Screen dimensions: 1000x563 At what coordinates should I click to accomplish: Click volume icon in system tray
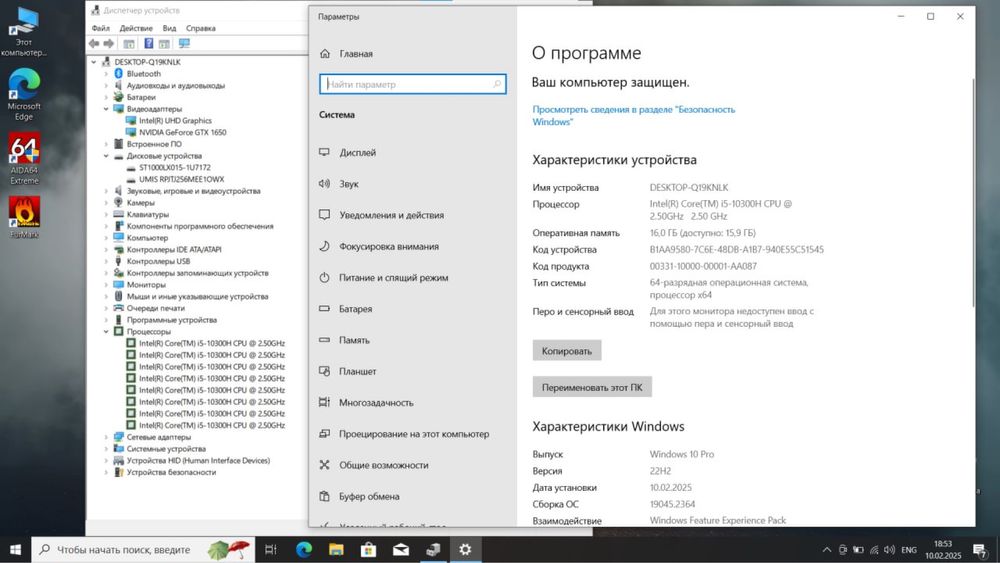tap(890, 550)
